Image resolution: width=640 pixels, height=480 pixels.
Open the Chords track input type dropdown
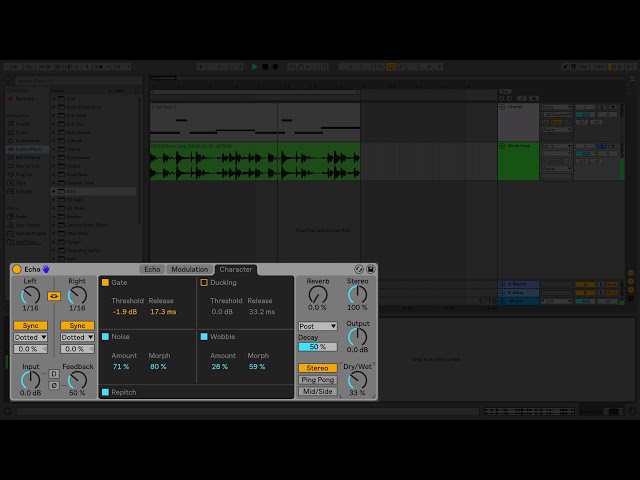(x=556, y=107)
